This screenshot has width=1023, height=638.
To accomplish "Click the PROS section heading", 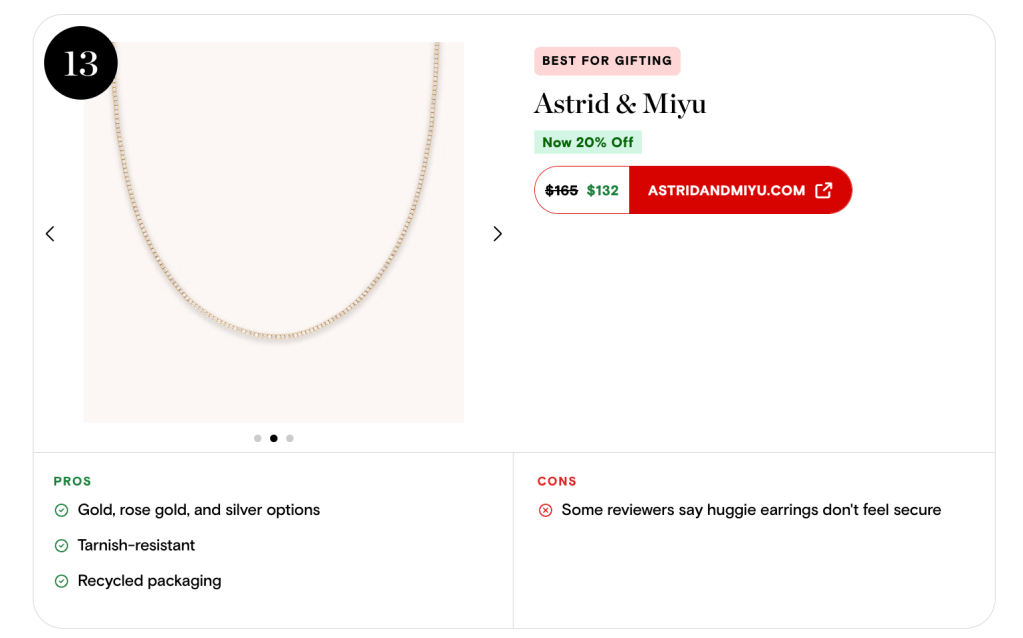I will pyautogui.click(x=73, y=481).
